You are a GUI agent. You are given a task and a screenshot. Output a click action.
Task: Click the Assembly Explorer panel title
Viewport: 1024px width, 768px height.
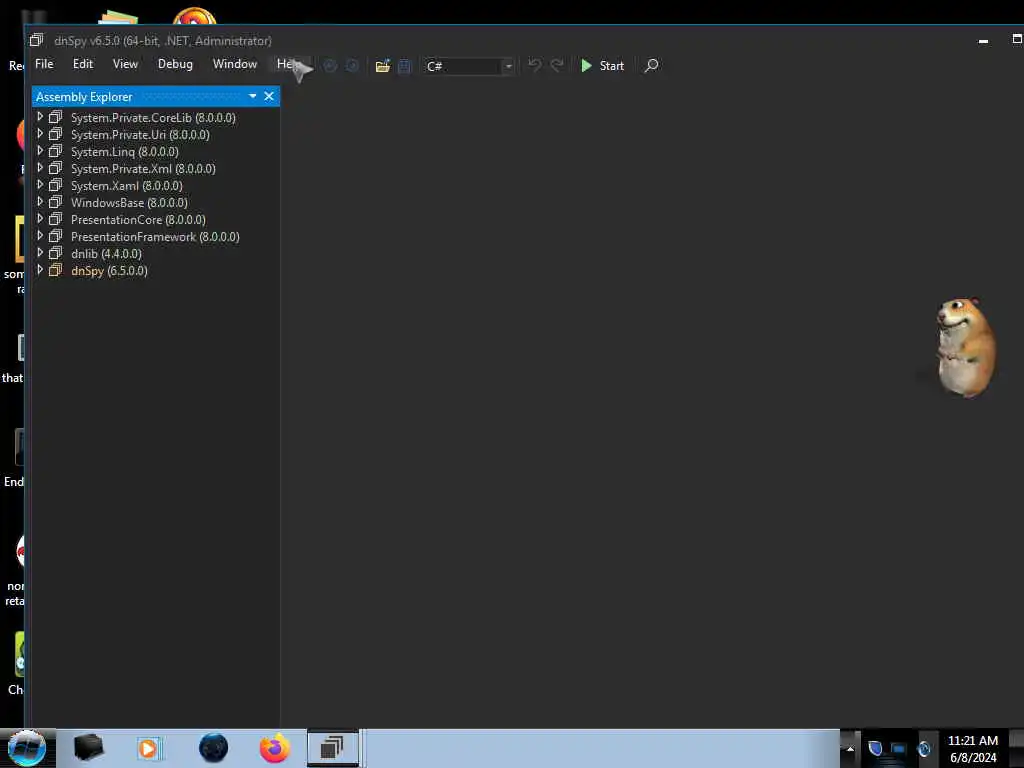[84, 97]
